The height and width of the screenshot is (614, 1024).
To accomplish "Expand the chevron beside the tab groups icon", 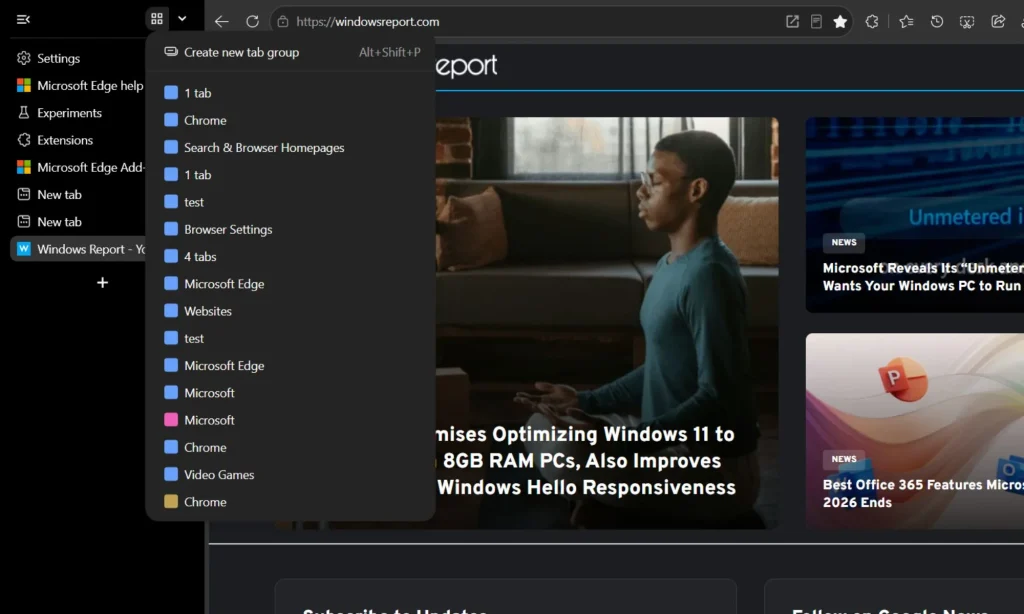I will click(x=182, y=19).
